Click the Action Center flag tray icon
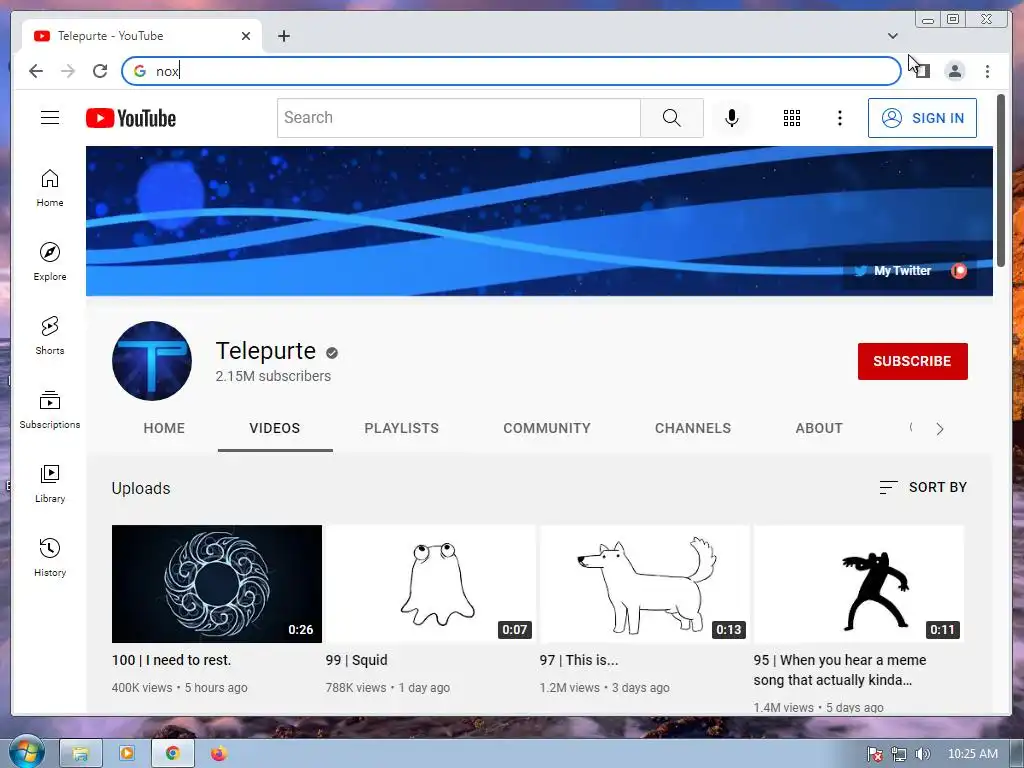Image resolution: width=1024 pixels, height=768 pixels. 875,754
